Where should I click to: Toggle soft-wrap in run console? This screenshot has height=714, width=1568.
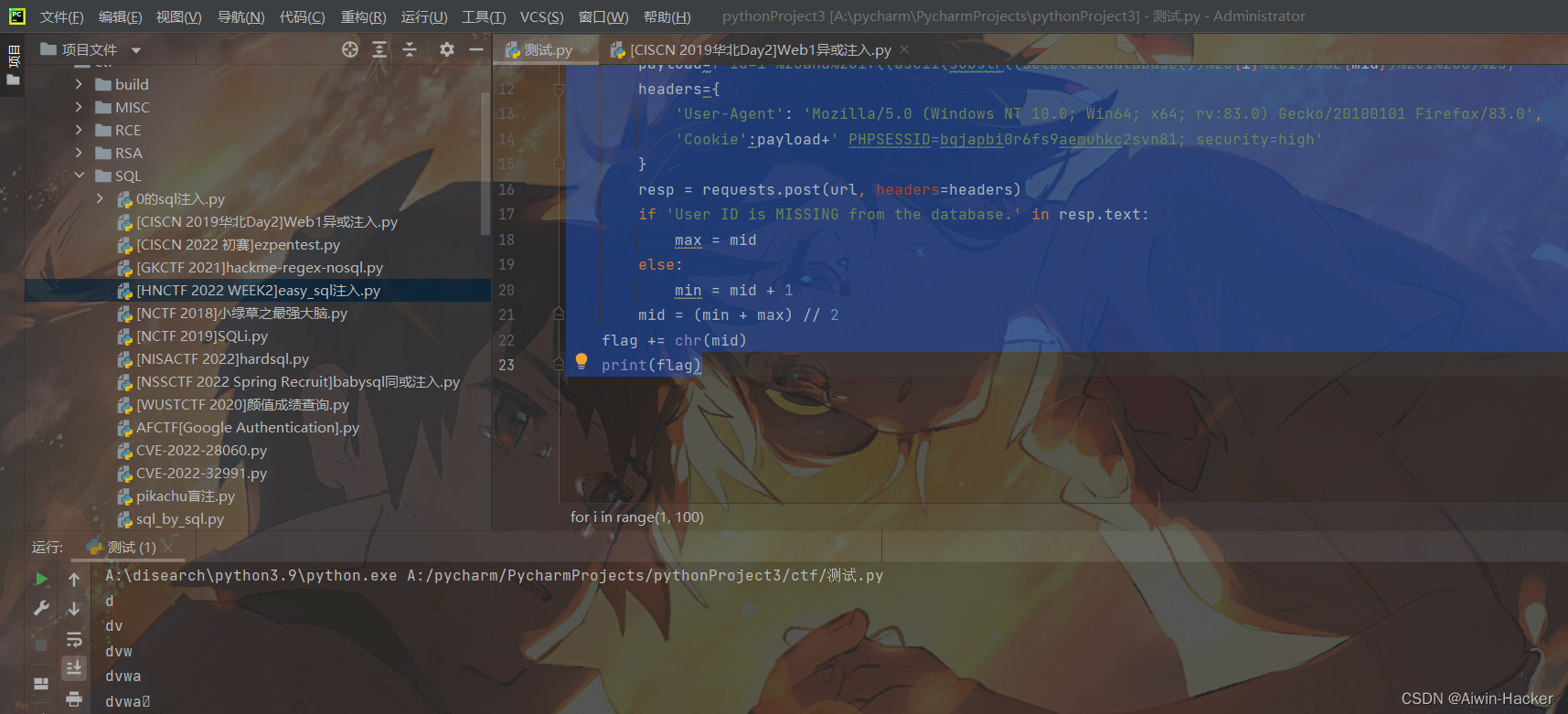tap(74, 639)
